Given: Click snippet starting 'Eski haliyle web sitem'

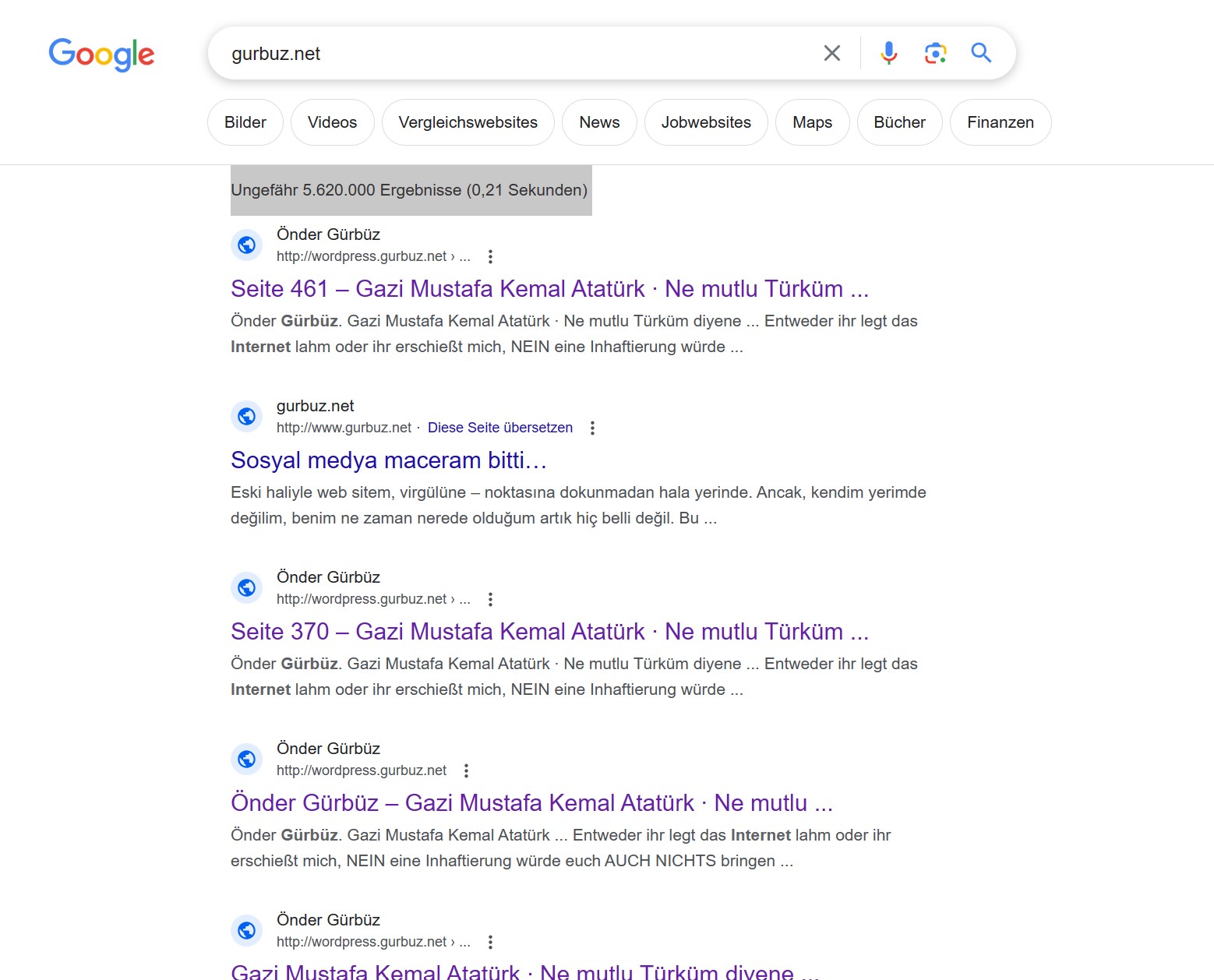Looking at the screenshot, I should [578, 505].
